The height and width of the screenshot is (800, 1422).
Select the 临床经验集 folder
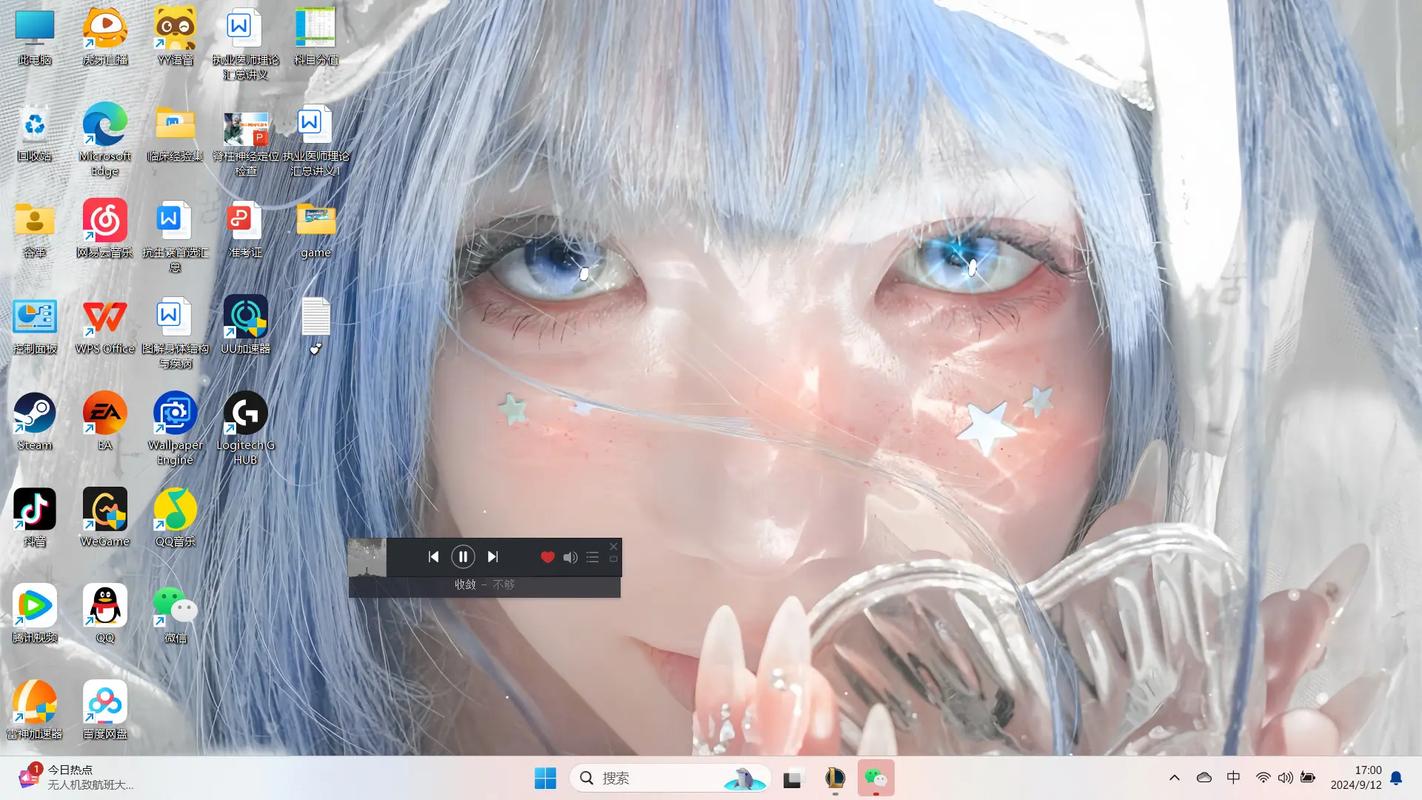tap(175, 132)
